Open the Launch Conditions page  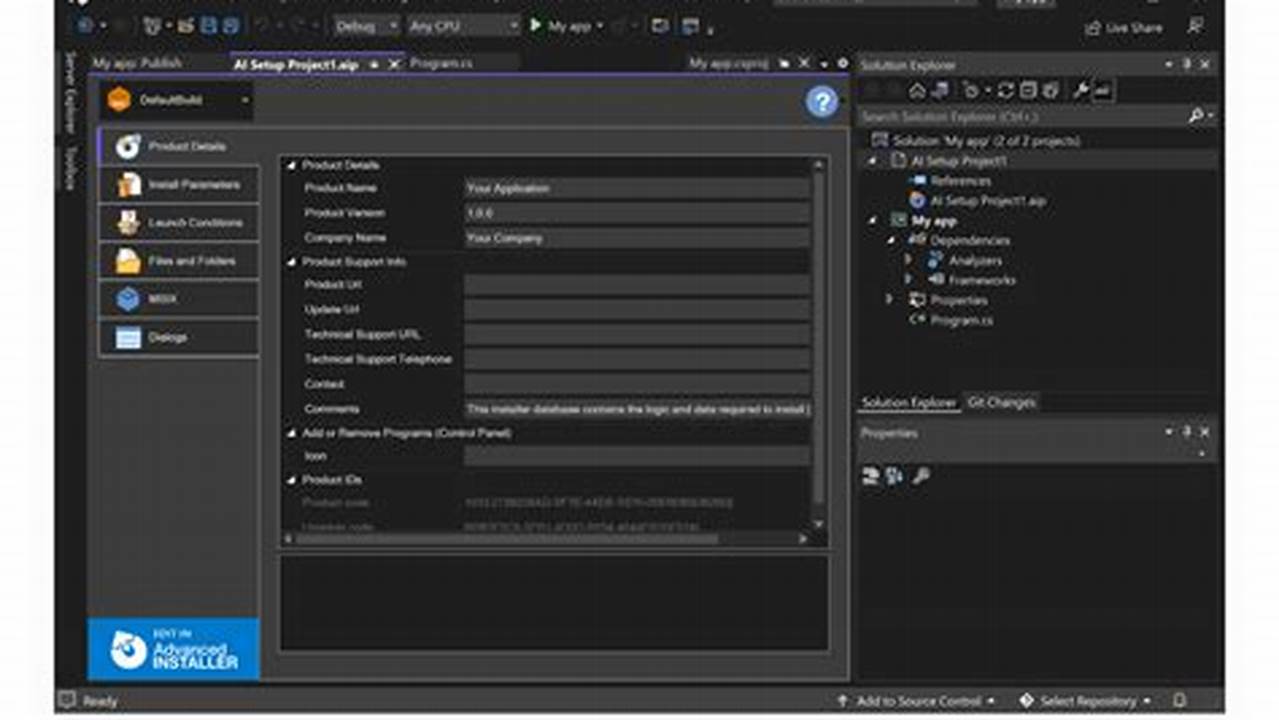[x=178, y=222]
